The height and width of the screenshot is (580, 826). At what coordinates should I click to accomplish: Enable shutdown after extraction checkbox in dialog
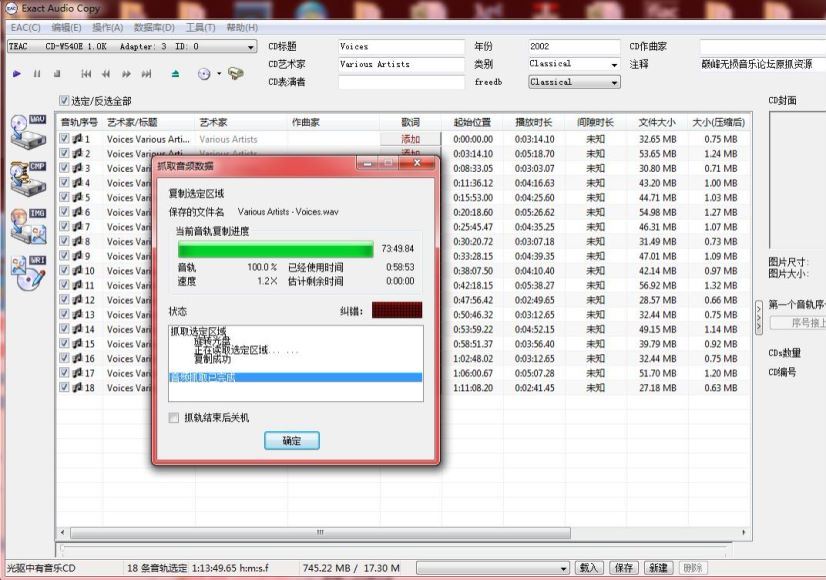173,418
